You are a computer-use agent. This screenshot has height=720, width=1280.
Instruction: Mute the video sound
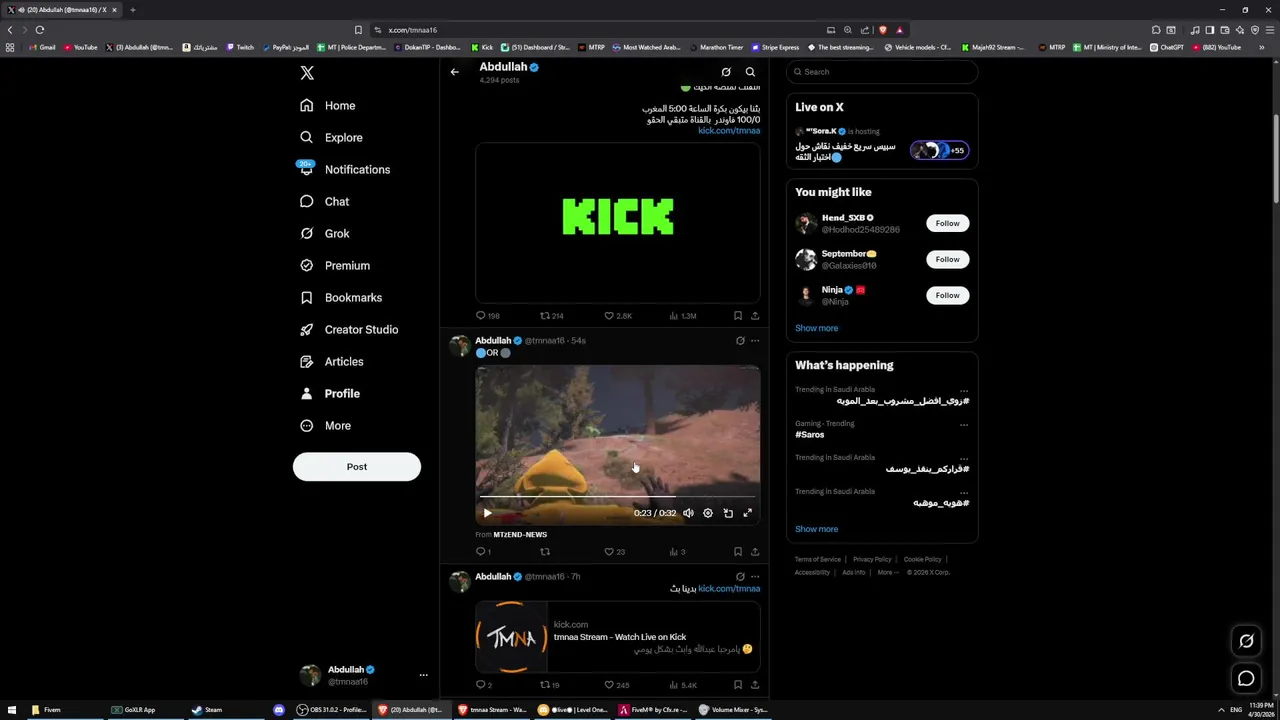pyautogui.click(x=688, y=513)
